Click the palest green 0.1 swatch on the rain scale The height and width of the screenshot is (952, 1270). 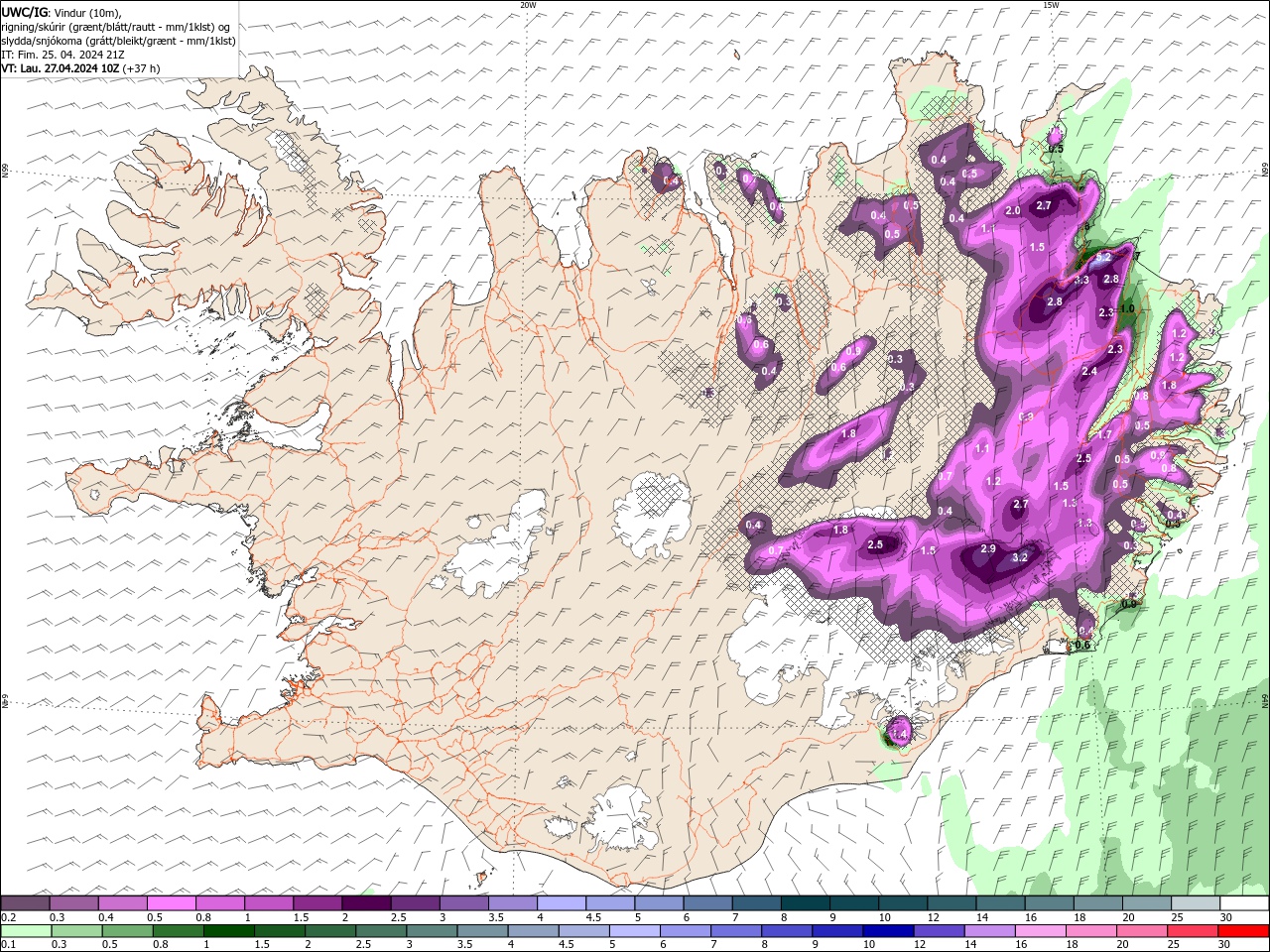[26, 931]
